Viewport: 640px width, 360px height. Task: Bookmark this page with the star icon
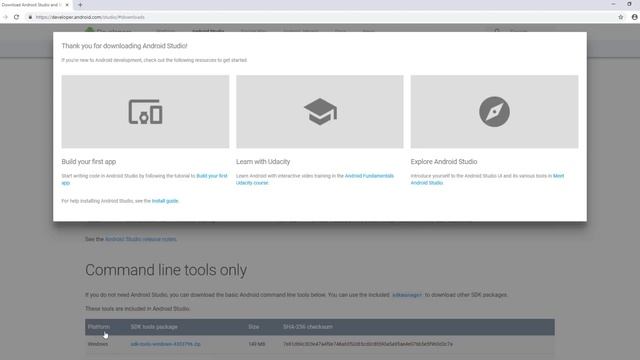[x=621, y=17]
